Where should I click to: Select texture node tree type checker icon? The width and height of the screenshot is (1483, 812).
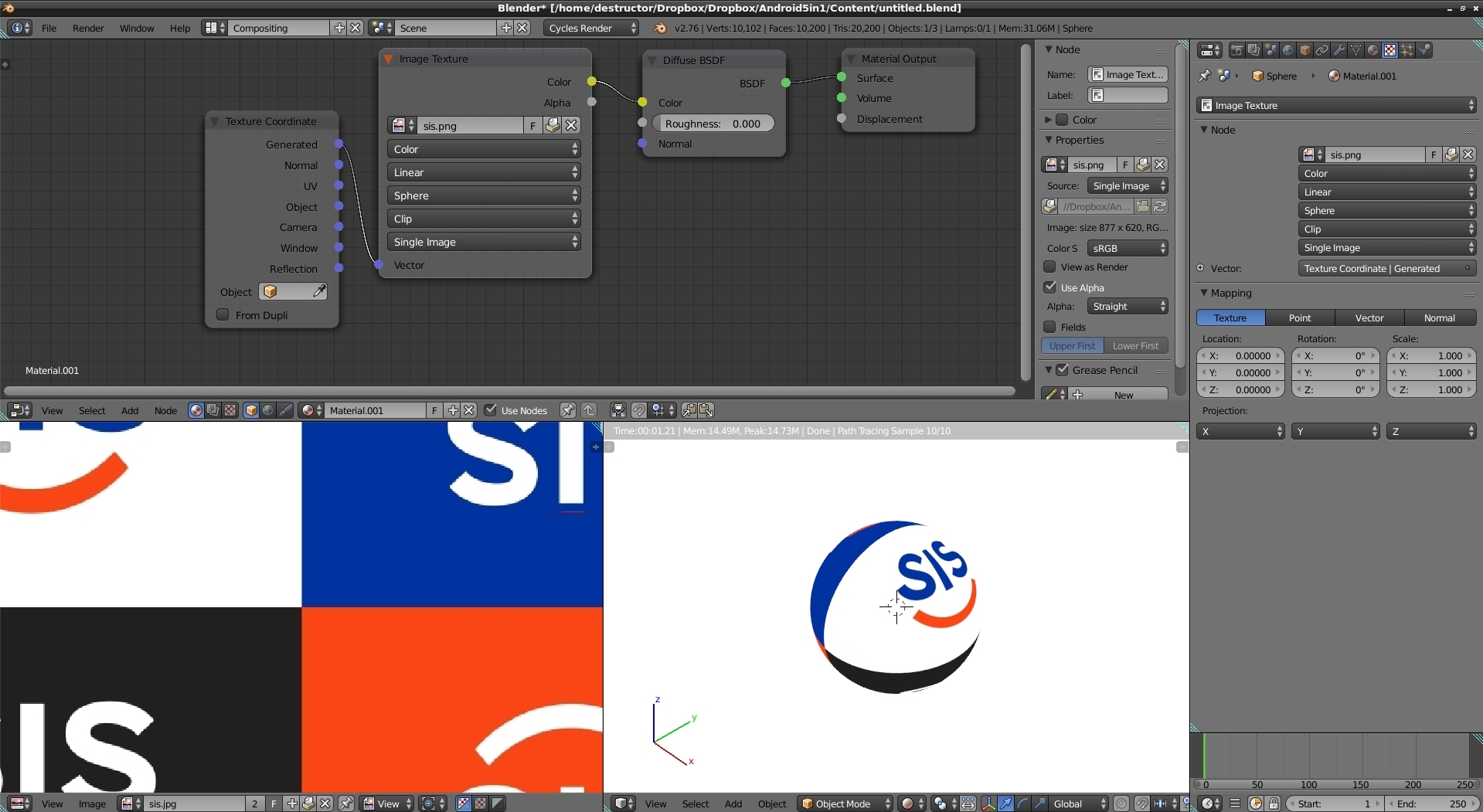230,410
